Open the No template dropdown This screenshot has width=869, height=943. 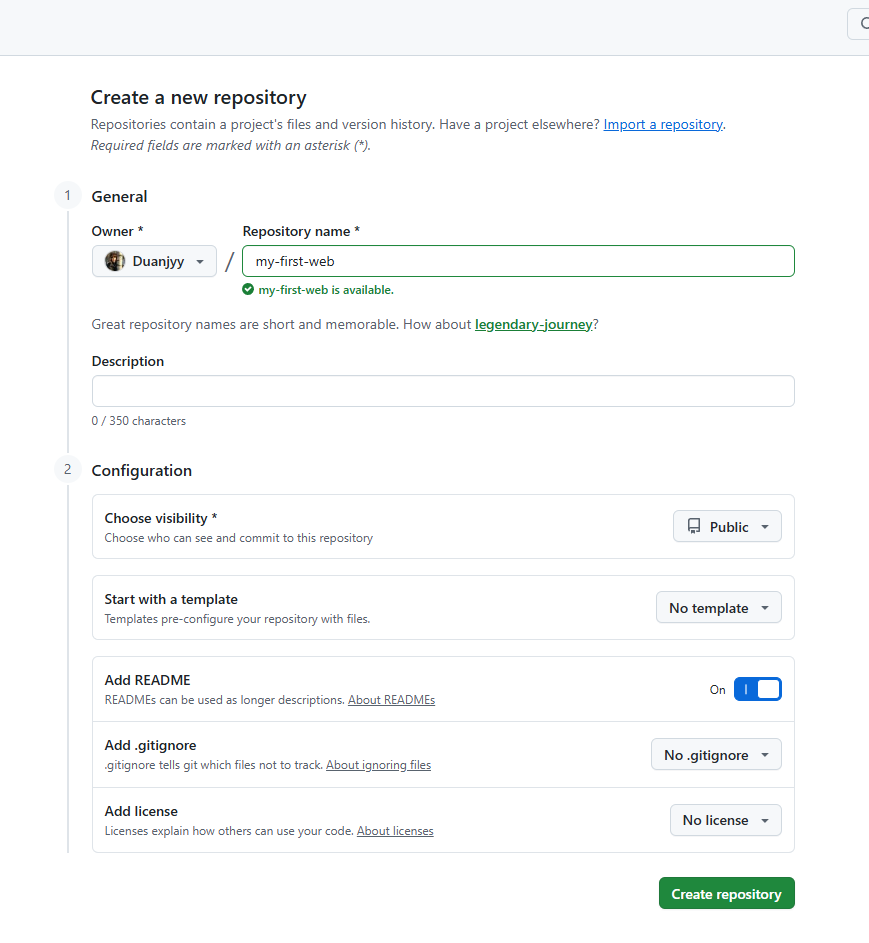pyautogui.click(x=718, y=608)
